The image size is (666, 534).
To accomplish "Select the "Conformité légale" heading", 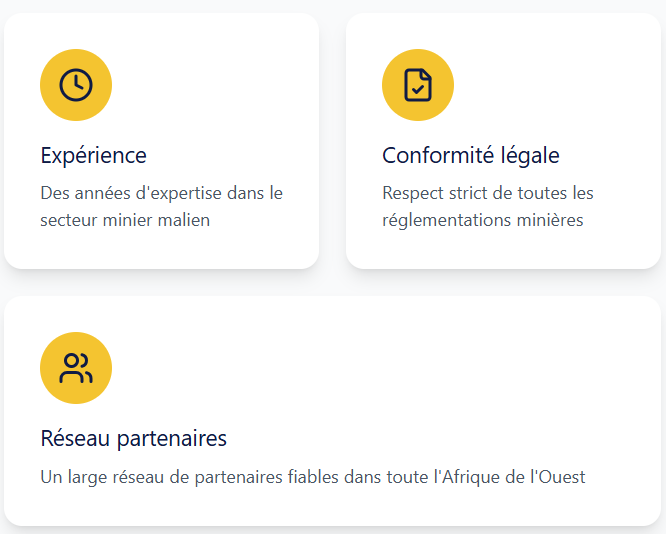I will point(471,156).
